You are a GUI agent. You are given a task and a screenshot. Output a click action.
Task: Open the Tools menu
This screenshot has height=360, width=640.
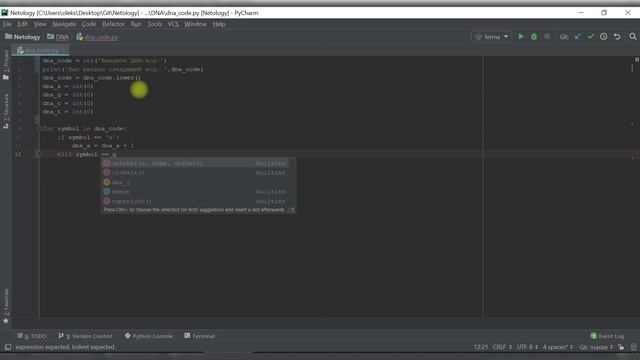pyautogui.click(x=155, y=24)
